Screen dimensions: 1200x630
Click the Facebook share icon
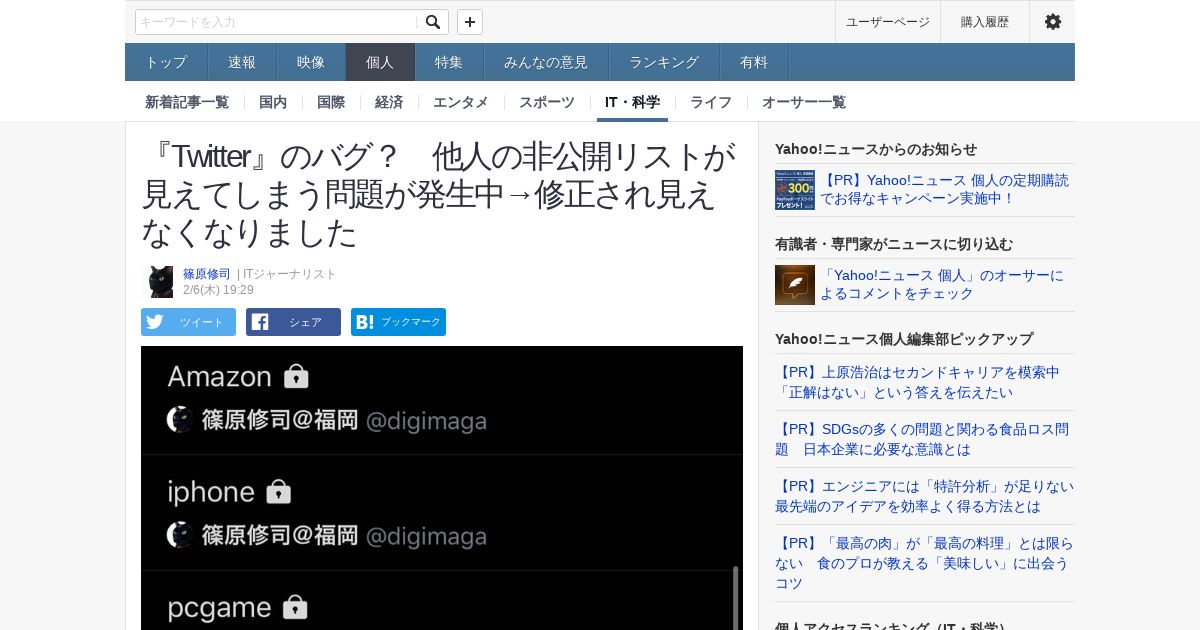pyautogui.click(x=260, y=322)
